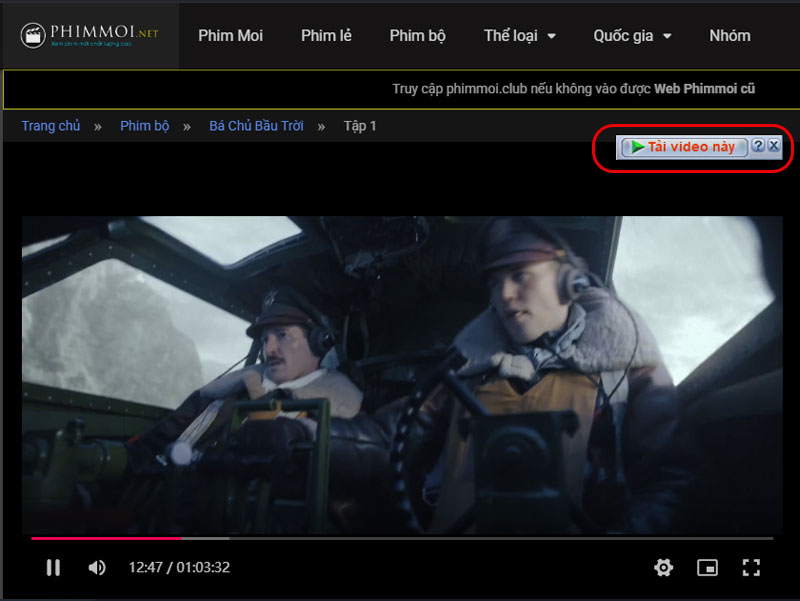Enable picture-in-picture mode
Image resolution: width=800 pixels, height=601 pixels.
707,568
